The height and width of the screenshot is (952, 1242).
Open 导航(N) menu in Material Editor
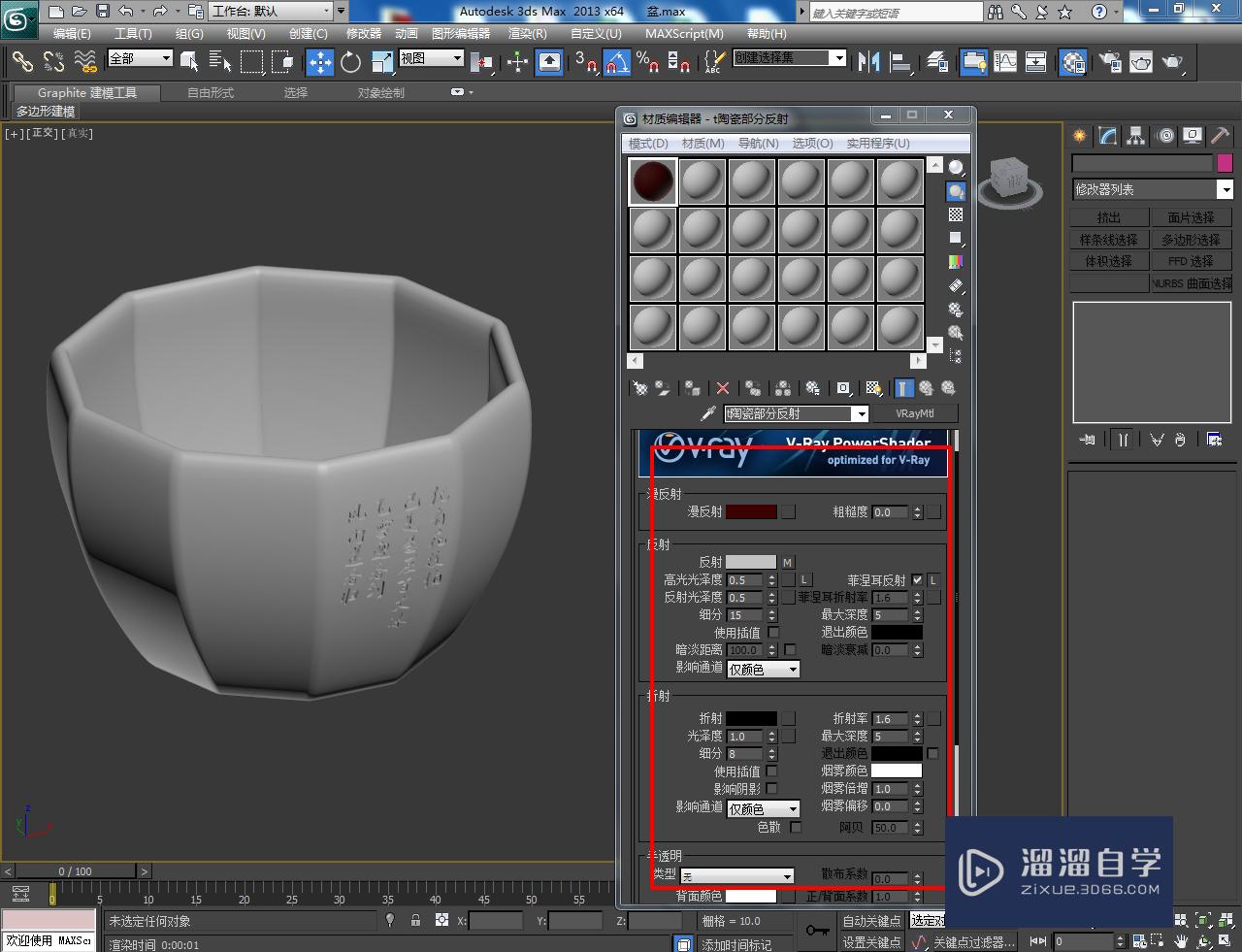758,143
